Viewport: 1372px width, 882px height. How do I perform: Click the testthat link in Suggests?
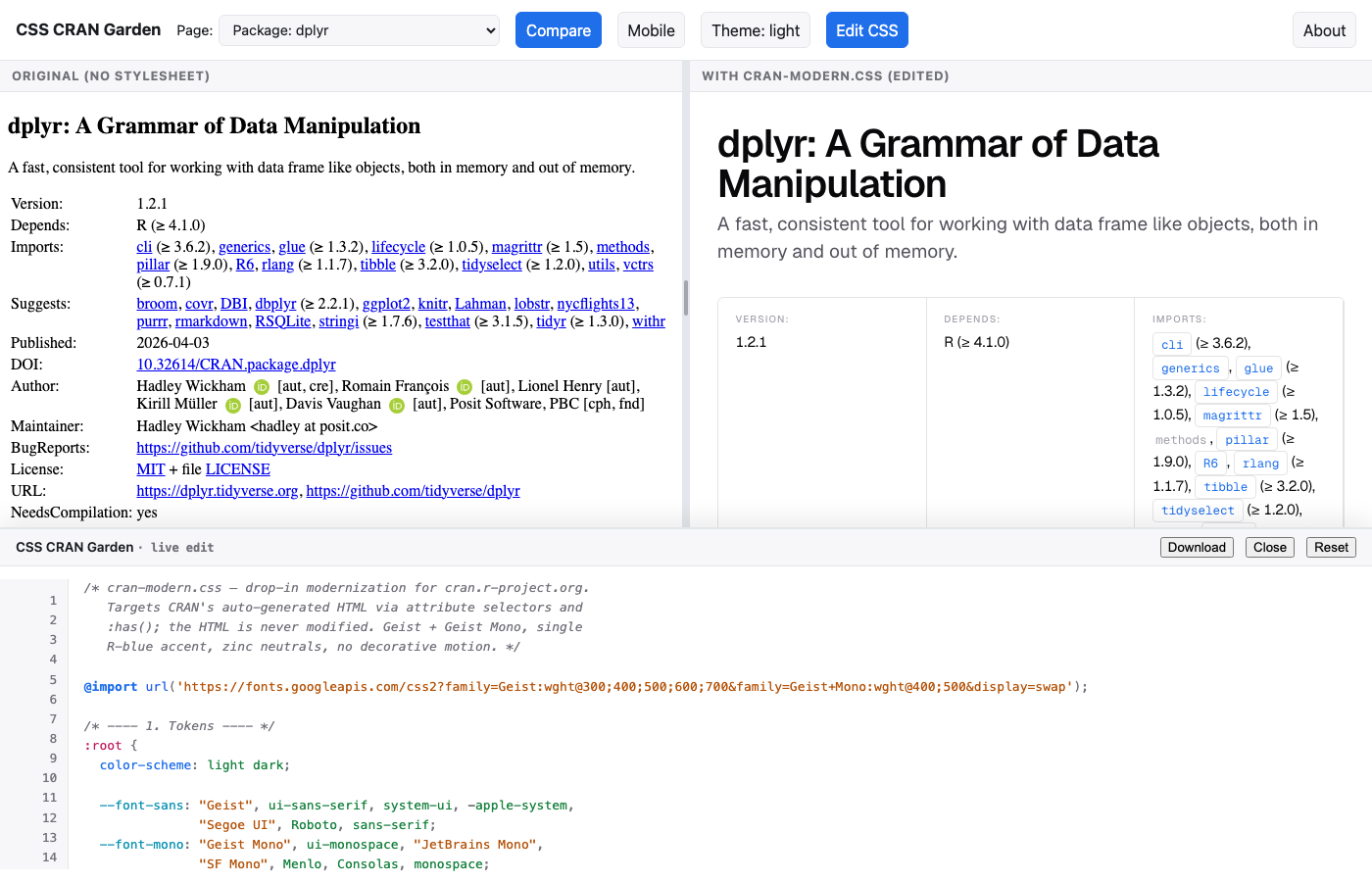(448, 321)
